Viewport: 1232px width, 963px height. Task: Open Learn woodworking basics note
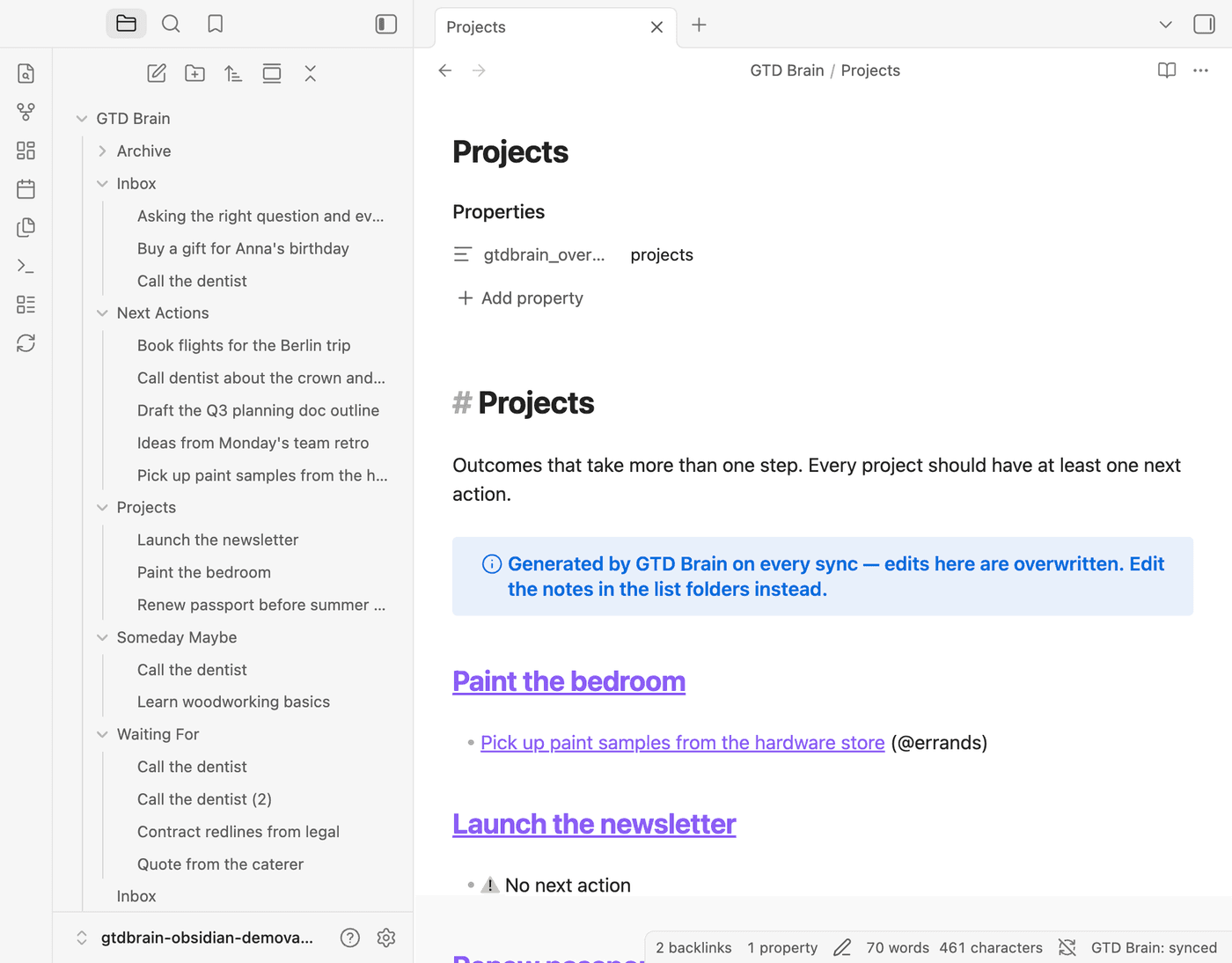coord(233,702)
